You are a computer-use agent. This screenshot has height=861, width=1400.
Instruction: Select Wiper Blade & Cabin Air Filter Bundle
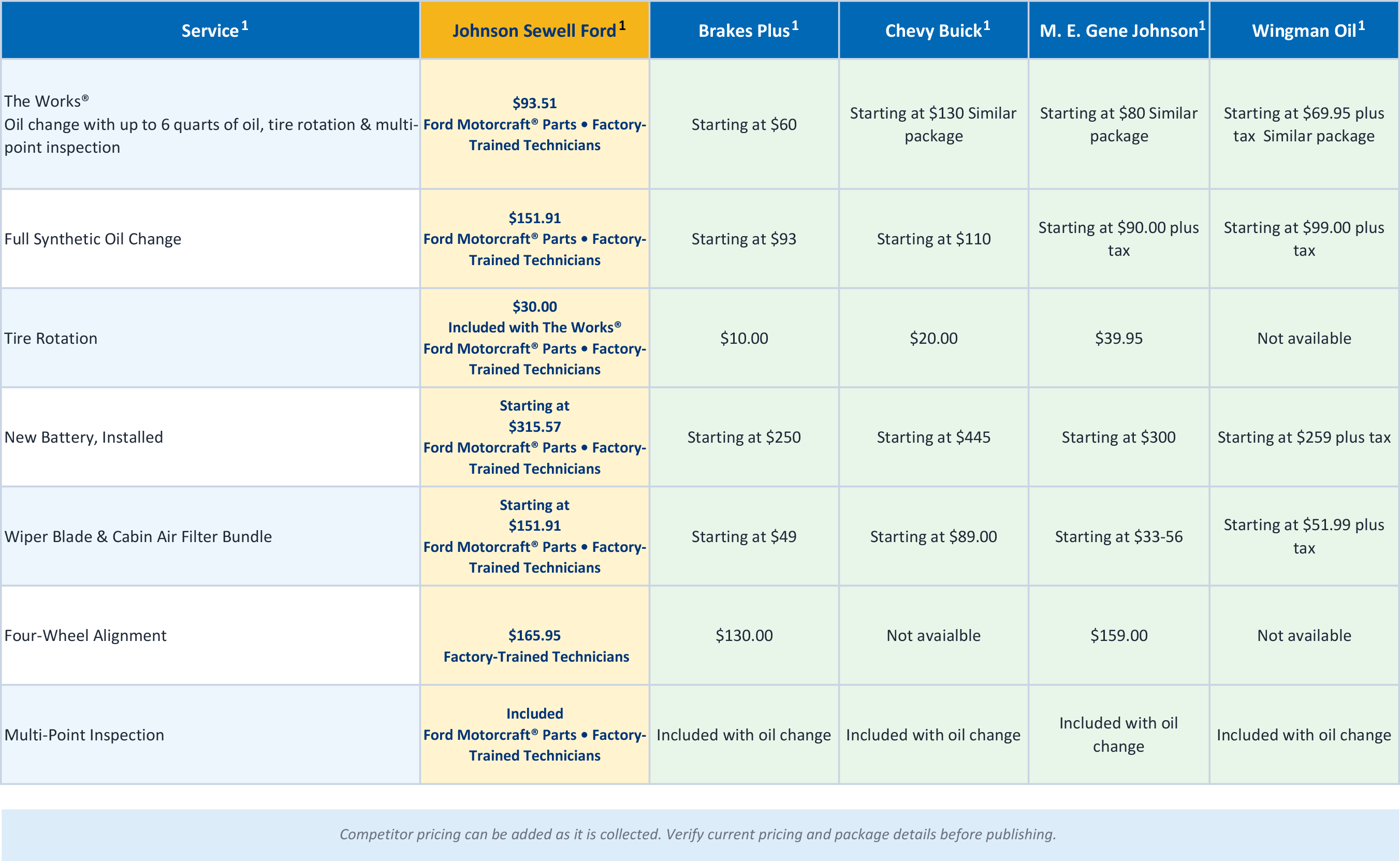click(211, 536)
